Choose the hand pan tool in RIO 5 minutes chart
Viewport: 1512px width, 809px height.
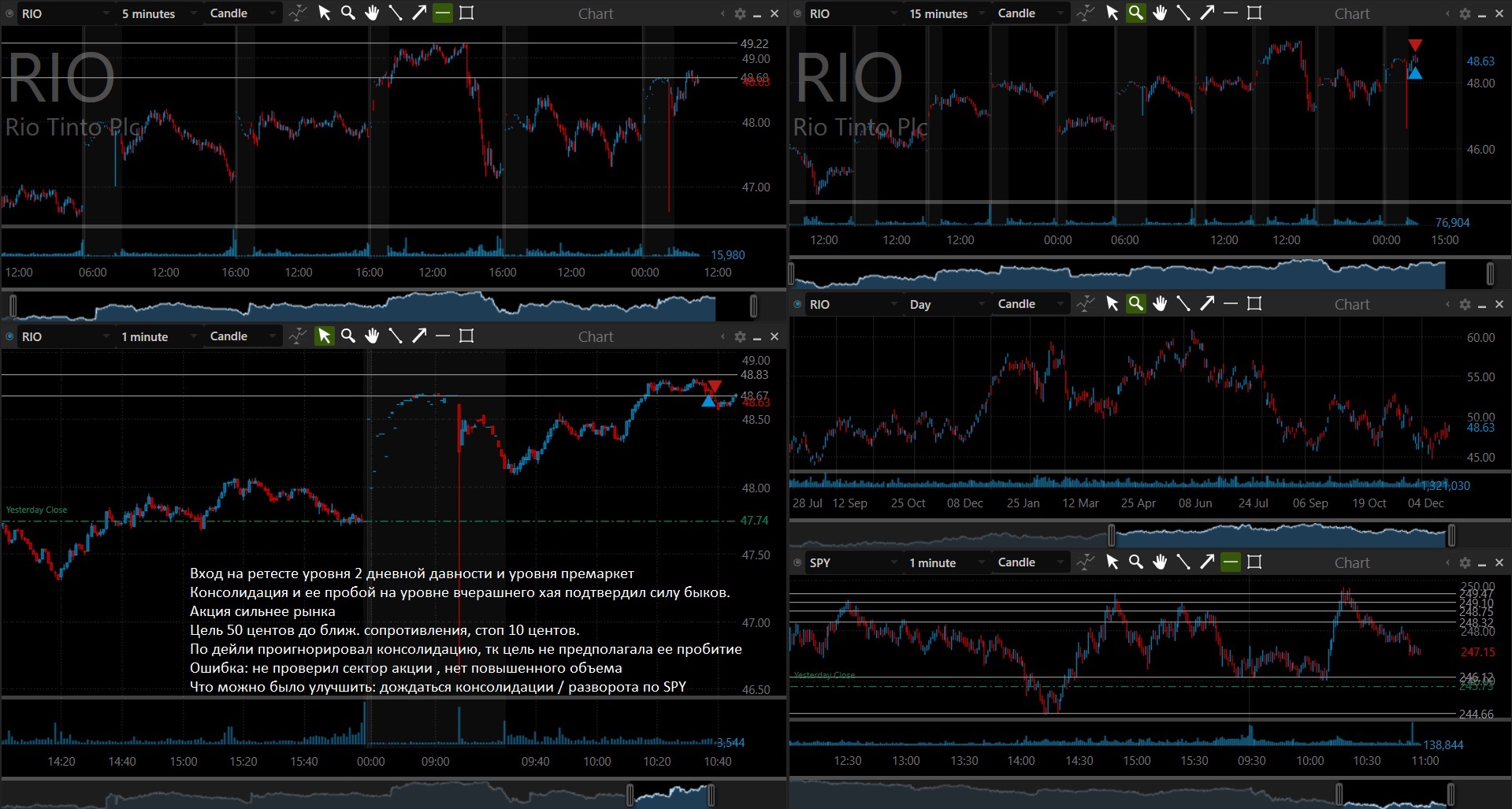[x=372, y=13]
